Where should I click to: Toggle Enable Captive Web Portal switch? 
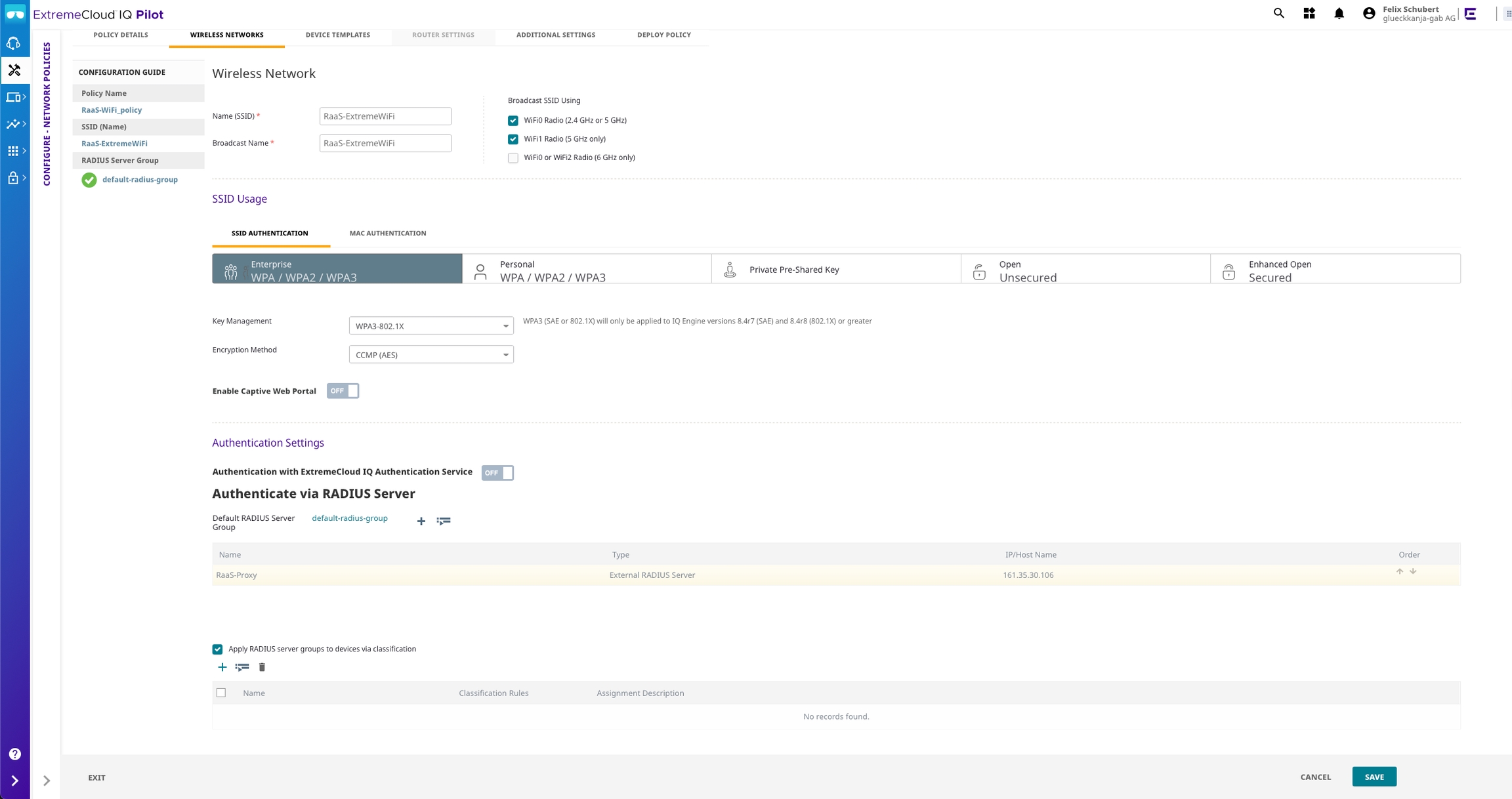point(343,391)
